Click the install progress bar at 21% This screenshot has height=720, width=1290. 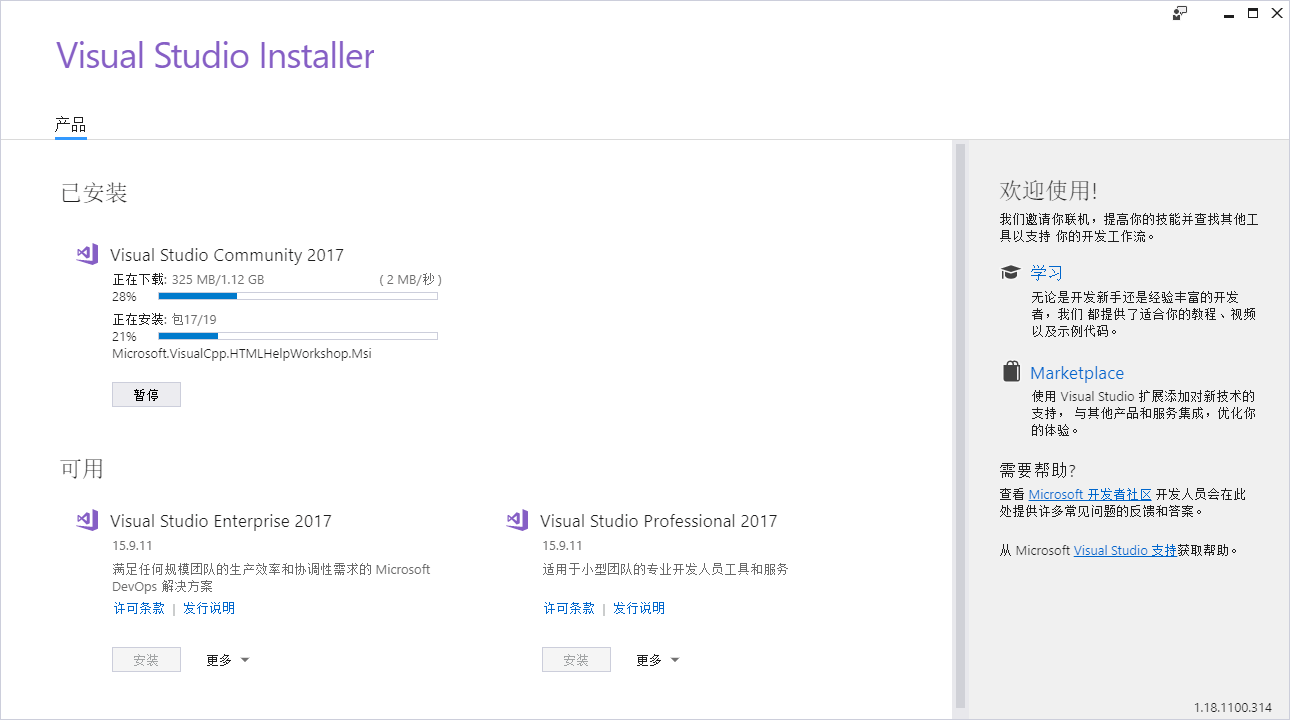298,336
